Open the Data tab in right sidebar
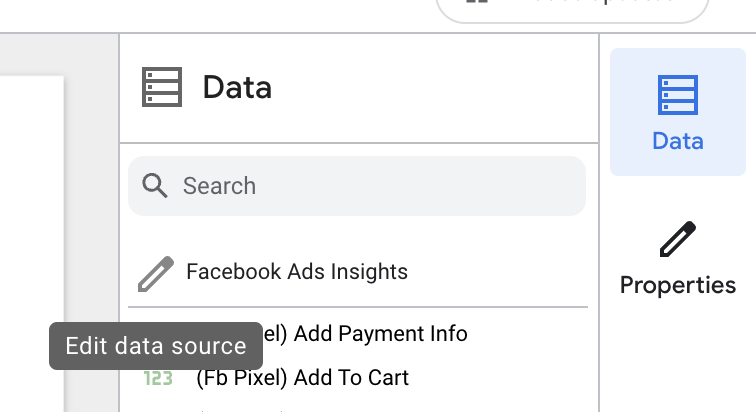The width and height of the screenshot is (756, 412). coord(677,112)
